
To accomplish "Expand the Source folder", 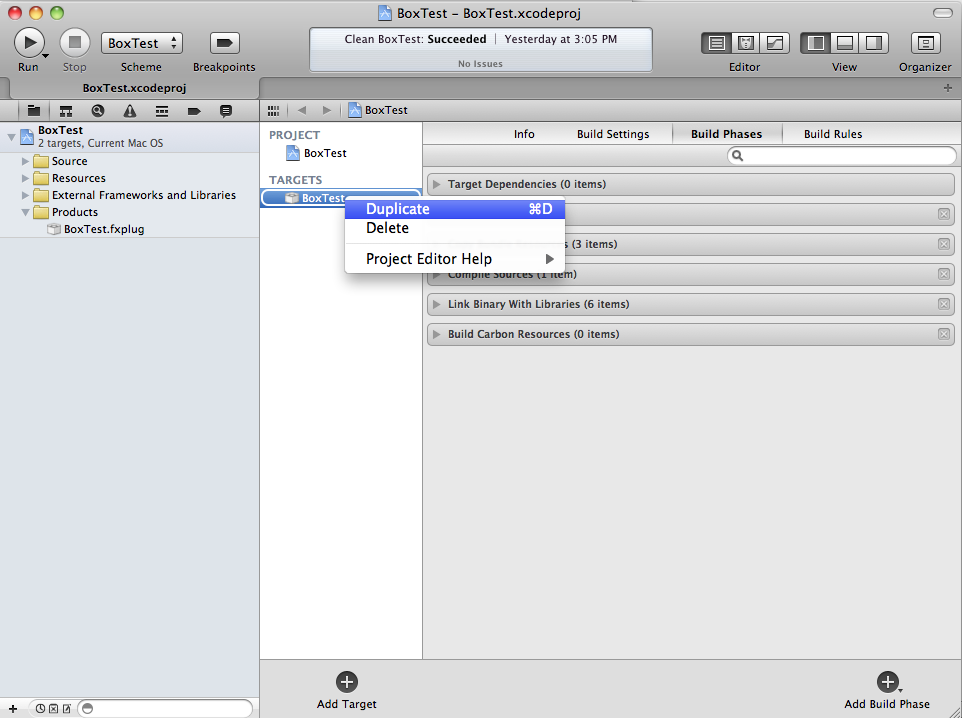I will tap(26, 161).
